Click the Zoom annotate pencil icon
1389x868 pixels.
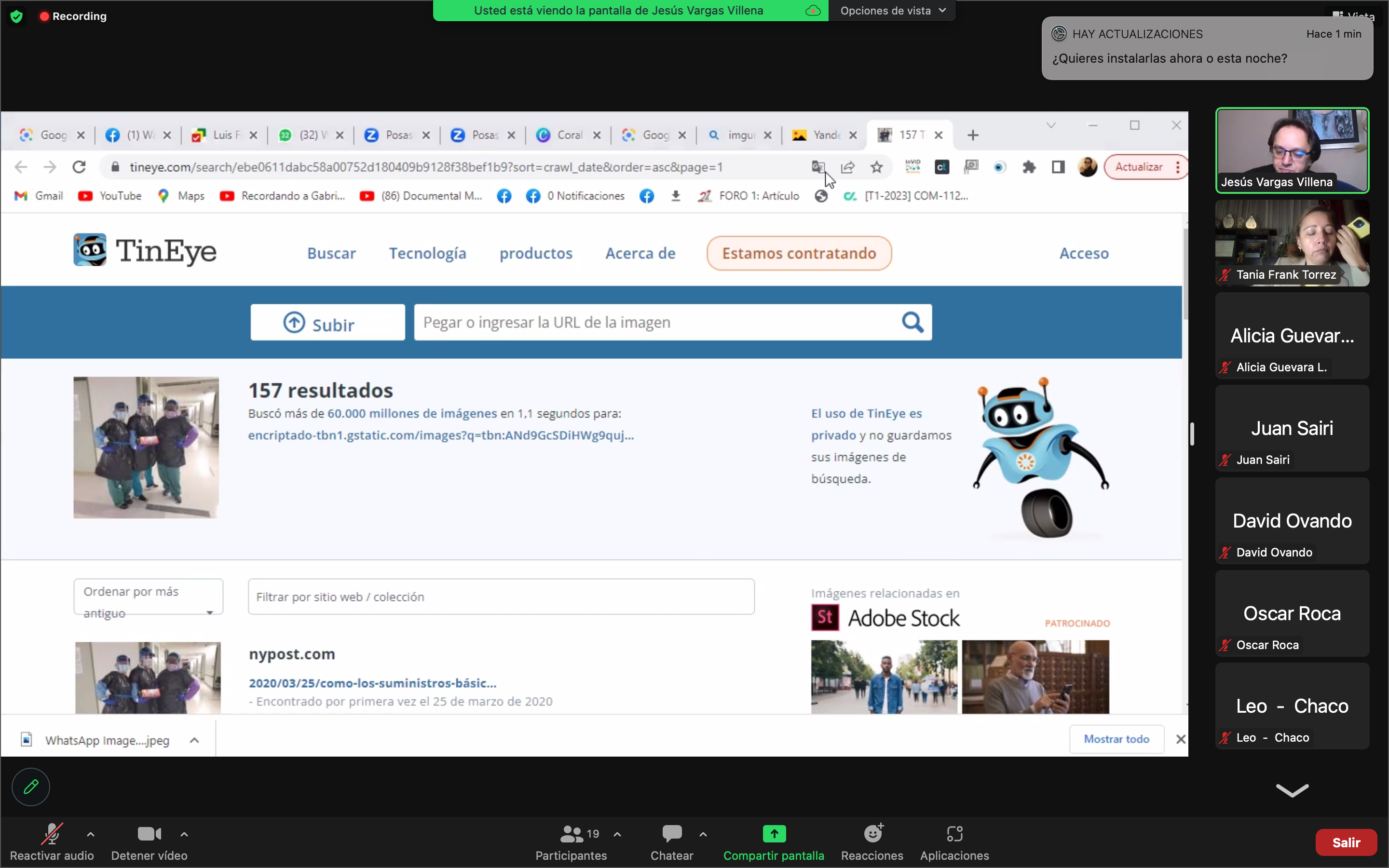click(x=30, y=786)
